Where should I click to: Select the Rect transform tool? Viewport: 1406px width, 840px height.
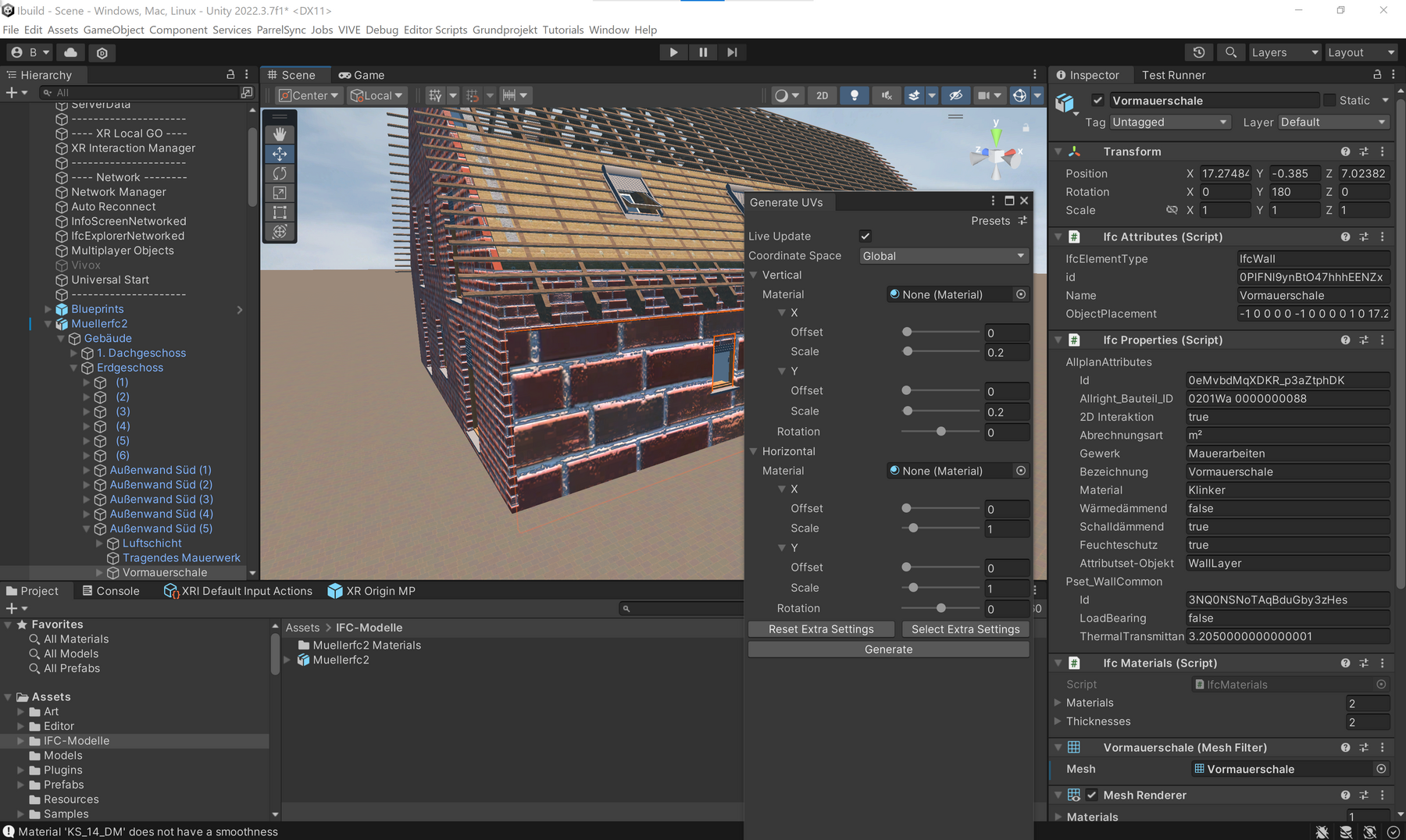[280, 212]
